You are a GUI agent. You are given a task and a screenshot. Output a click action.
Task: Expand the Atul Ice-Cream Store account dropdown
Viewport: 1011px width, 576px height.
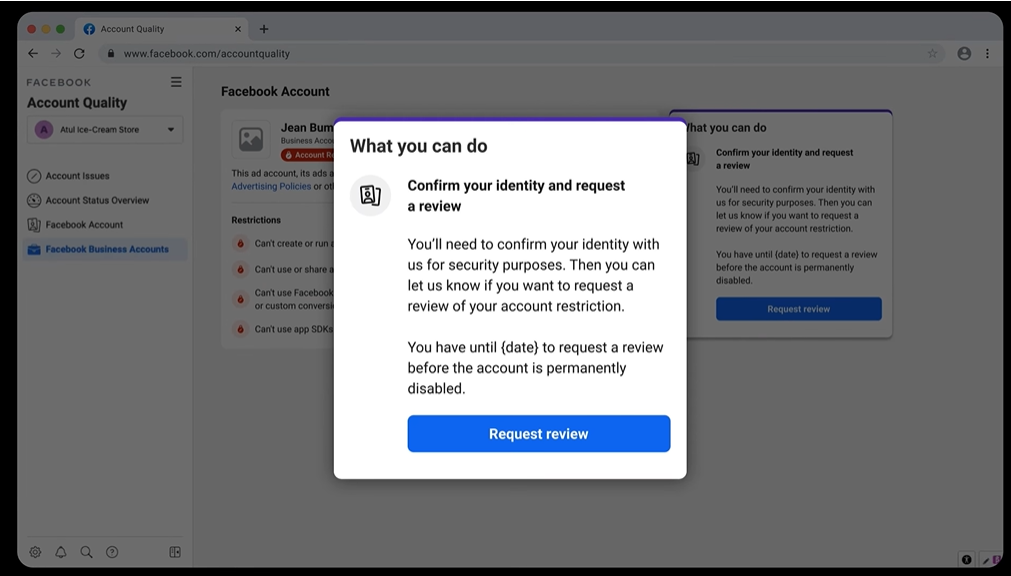click(105, 130)
